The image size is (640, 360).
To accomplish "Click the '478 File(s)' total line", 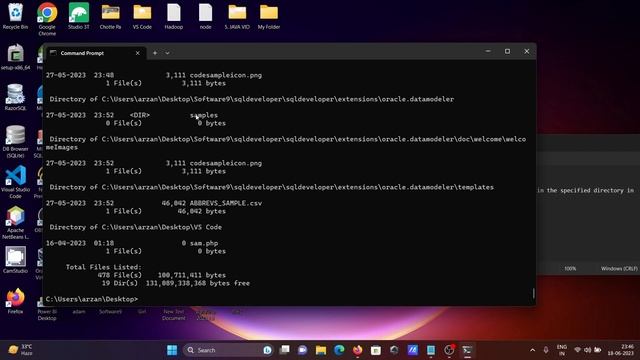I will [x=162, y=275].
